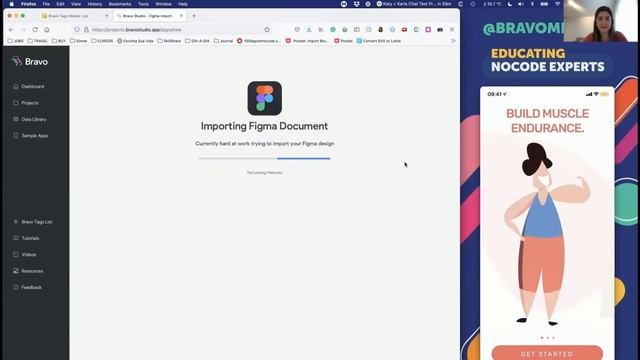Click the Figma logo icon
This screenshot has width=640, height=360.
[264, 98]
